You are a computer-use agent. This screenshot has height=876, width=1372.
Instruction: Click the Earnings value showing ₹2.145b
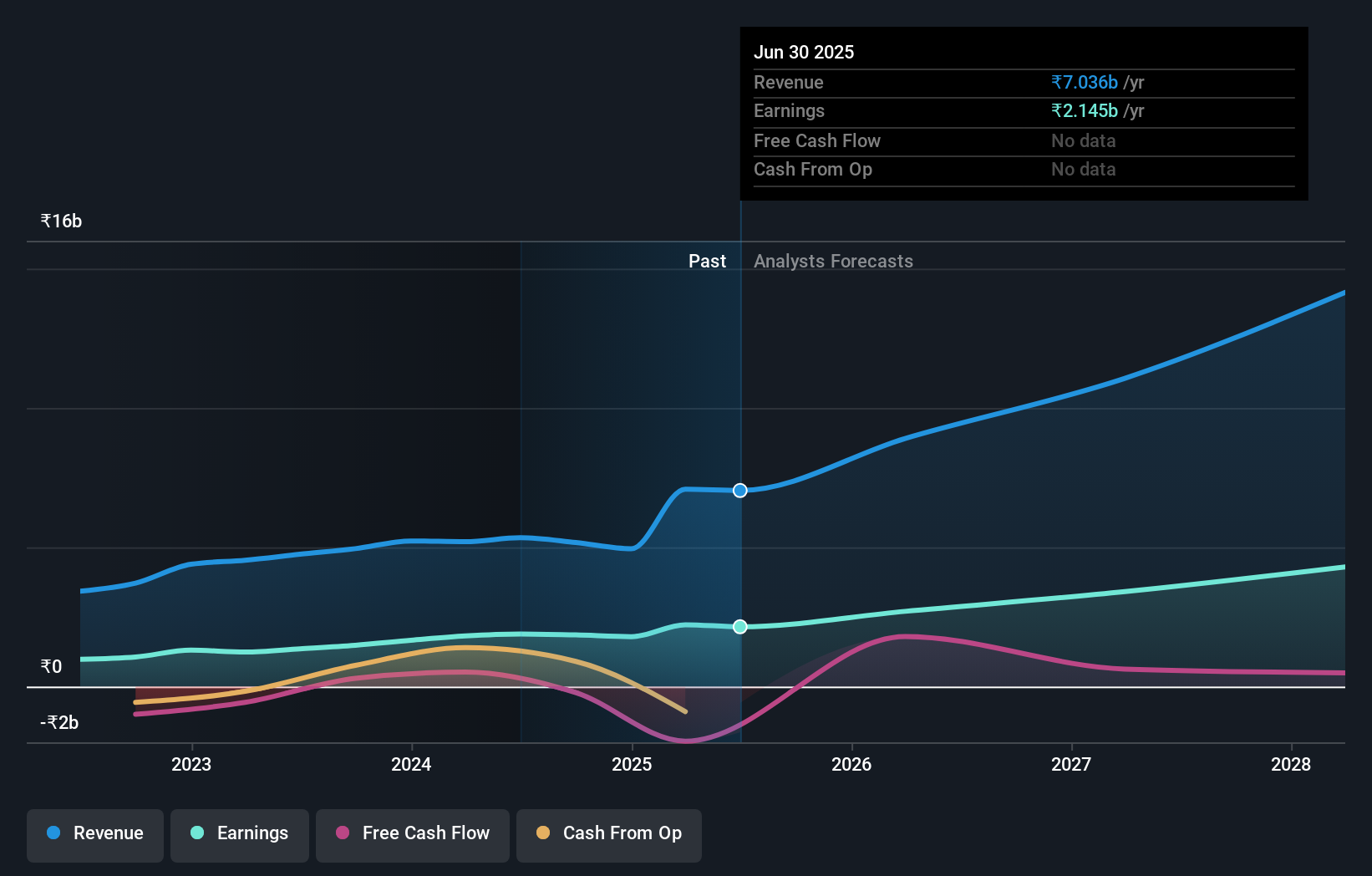click(x=1084, y=110)
